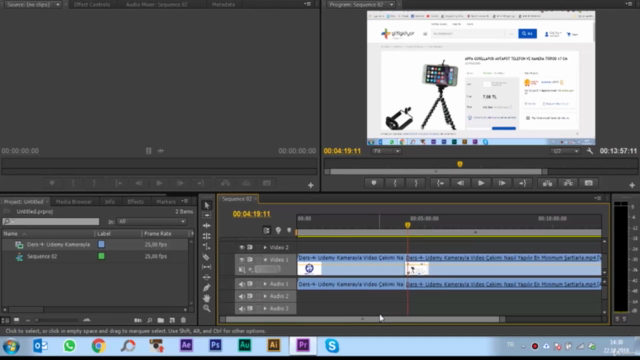Toggle Video 1 track output eye
Screen dimensions: 640x360
[x=242, y=260]
